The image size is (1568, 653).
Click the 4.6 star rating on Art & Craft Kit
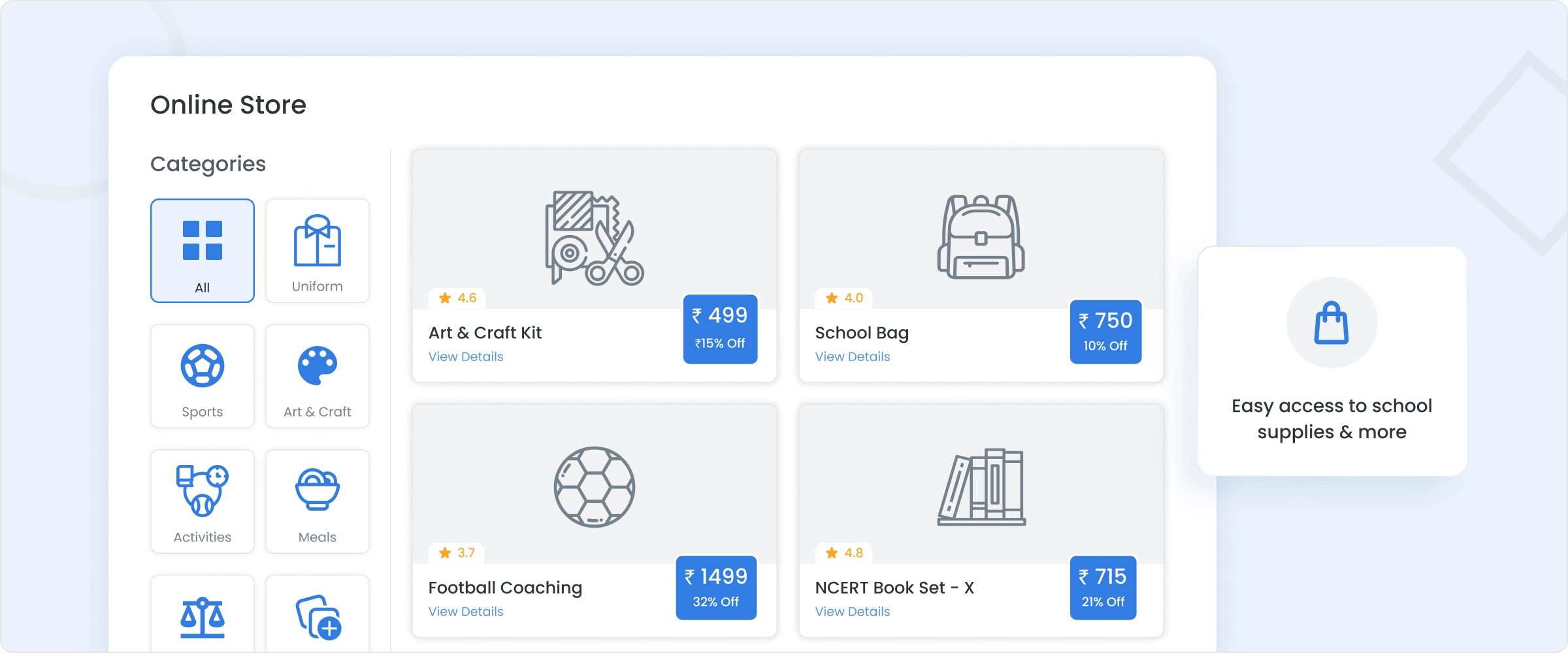pyautogui.click(x=458, y=298)
